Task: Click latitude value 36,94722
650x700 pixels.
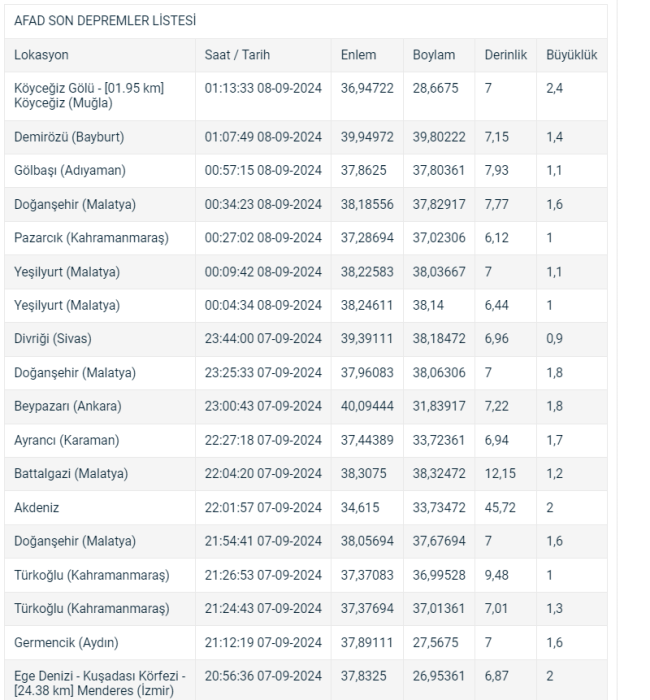Action: click(x=367, y=88)
